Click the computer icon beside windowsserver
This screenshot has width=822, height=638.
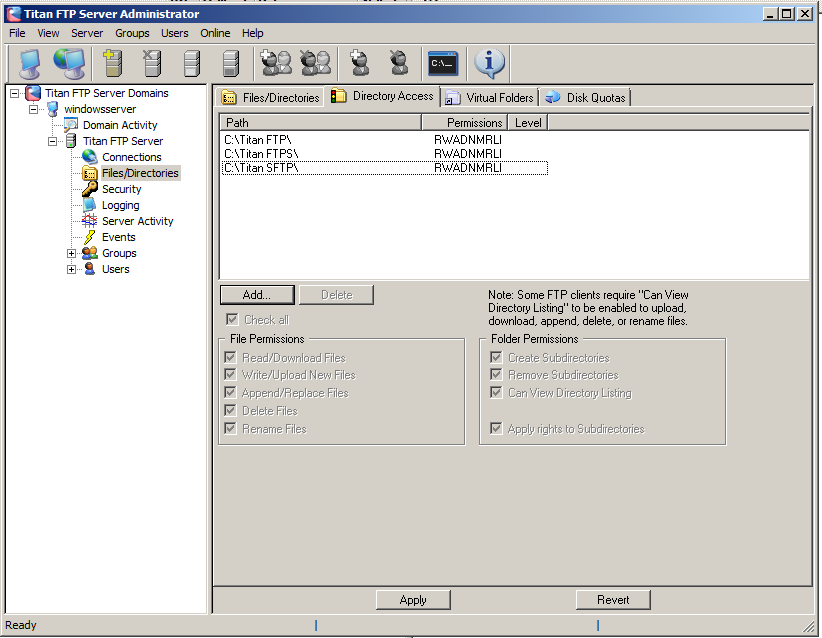coord(52,109)
